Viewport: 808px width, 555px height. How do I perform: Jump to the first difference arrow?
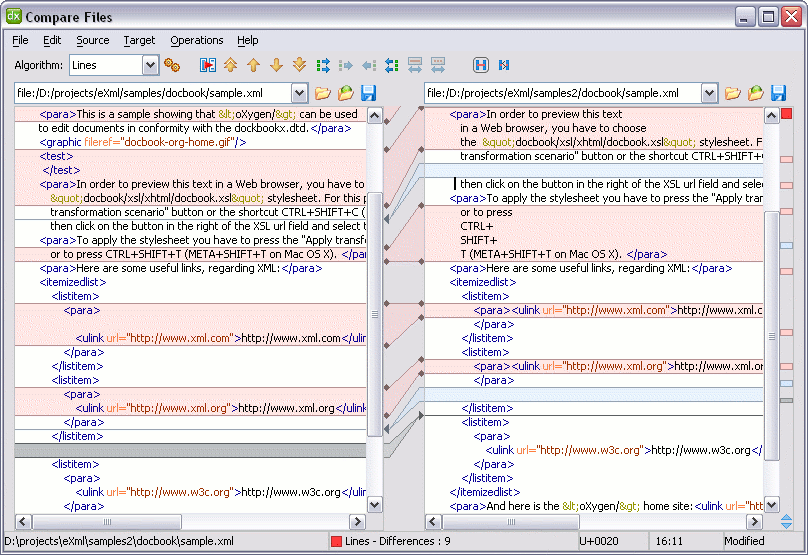[231, 65]
